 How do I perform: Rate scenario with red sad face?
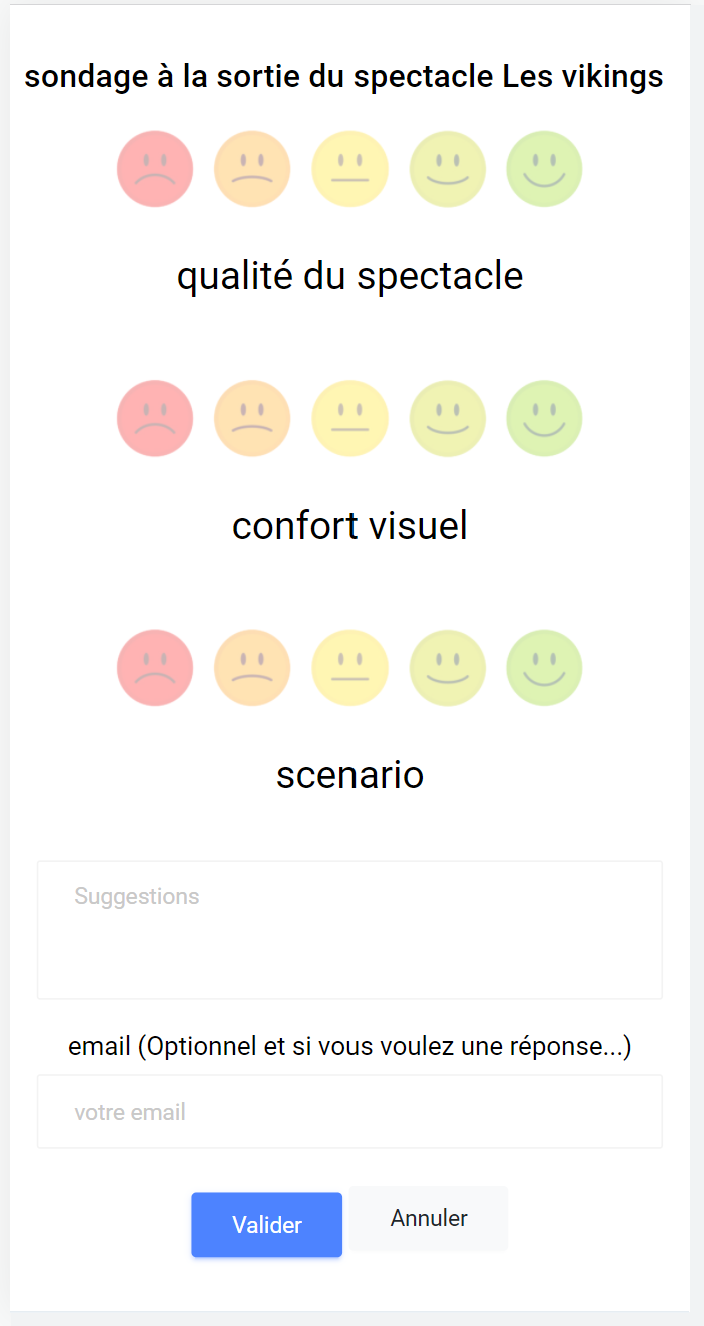click(x=155, y=667)
